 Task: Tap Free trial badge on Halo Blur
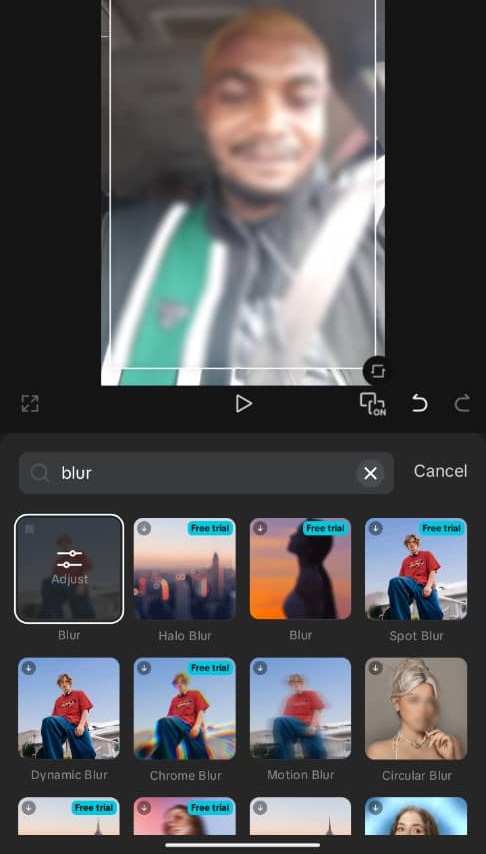pyautogui.click(x=210, y=528)
